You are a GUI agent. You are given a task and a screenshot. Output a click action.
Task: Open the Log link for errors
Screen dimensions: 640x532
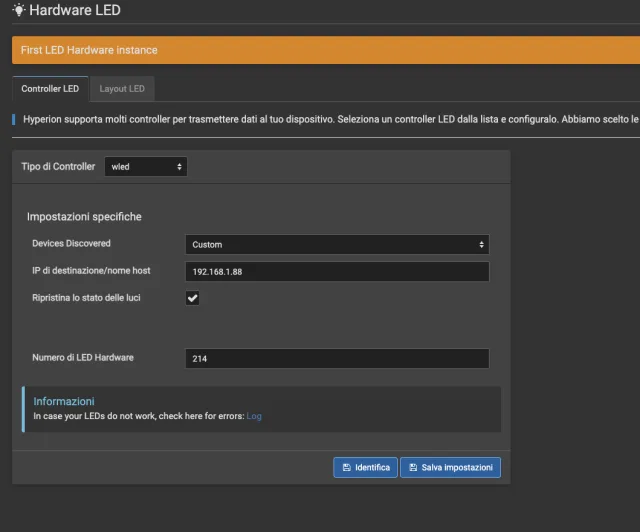[x=254, y=416]
